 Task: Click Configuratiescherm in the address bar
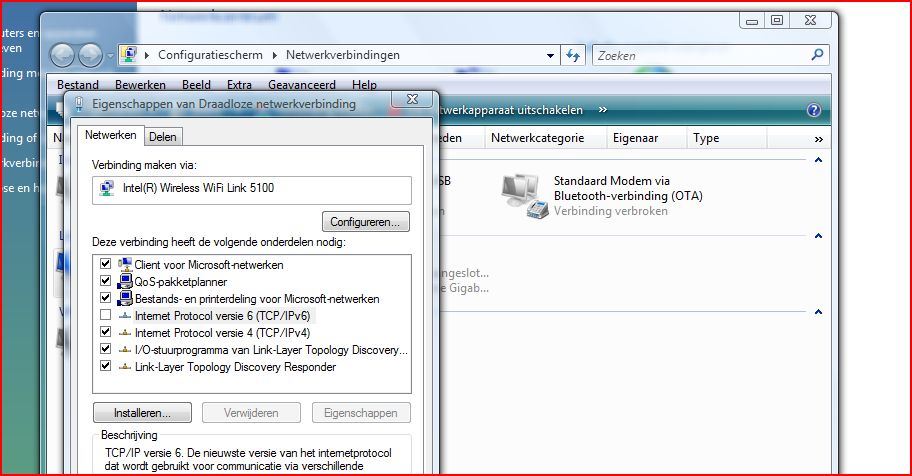coord(210,55)
